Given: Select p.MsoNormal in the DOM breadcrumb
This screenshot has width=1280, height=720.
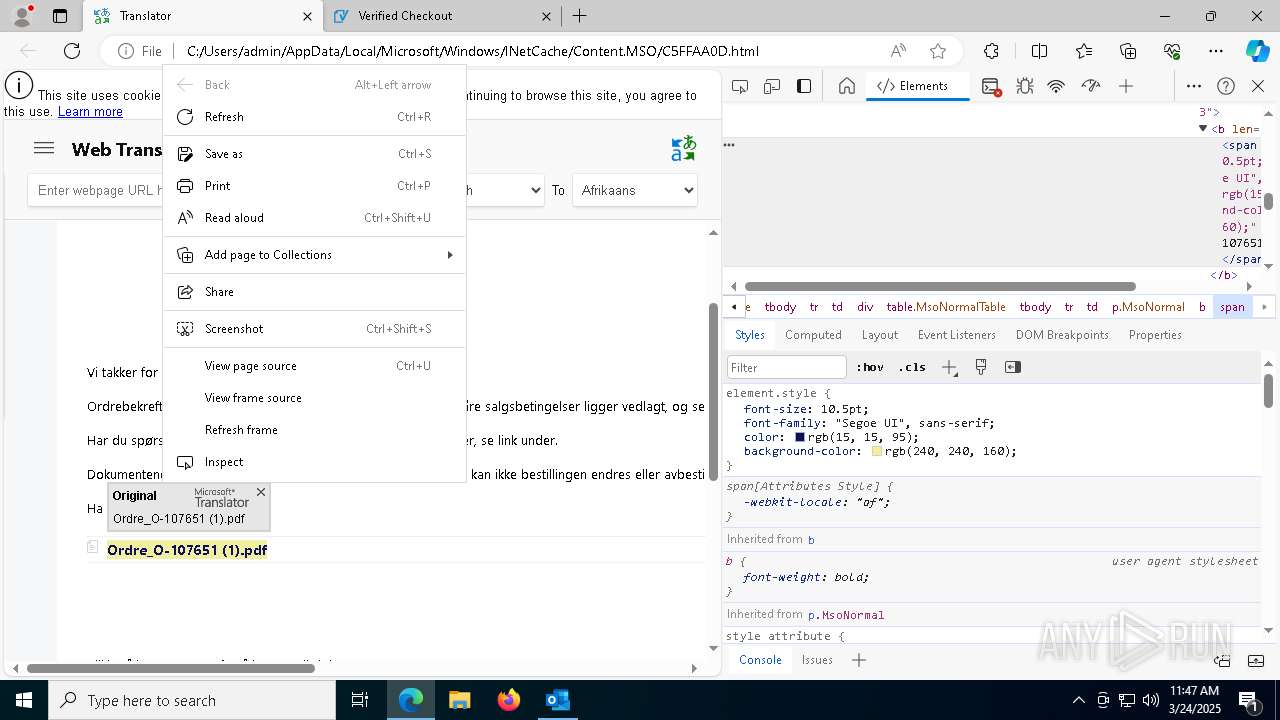Looking at the screenshot, I should [x=1148, y=307].
